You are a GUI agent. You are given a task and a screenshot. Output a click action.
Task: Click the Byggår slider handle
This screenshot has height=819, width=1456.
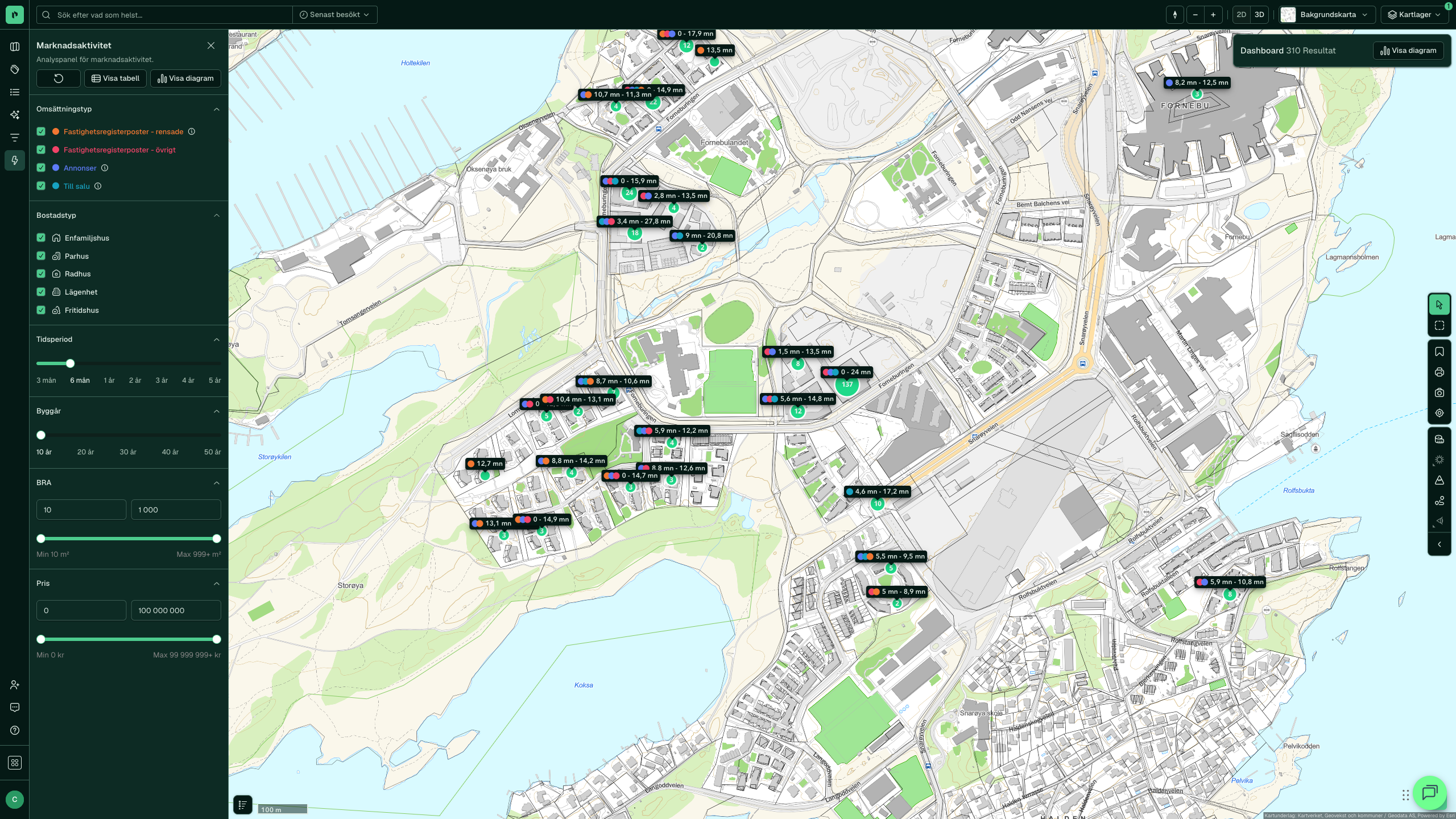41,435
